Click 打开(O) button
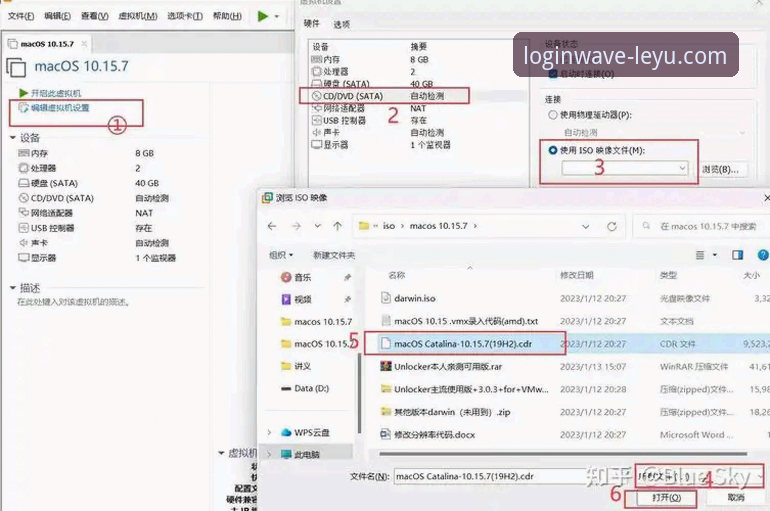Viewport: 770px width, 511px height. 666,498
